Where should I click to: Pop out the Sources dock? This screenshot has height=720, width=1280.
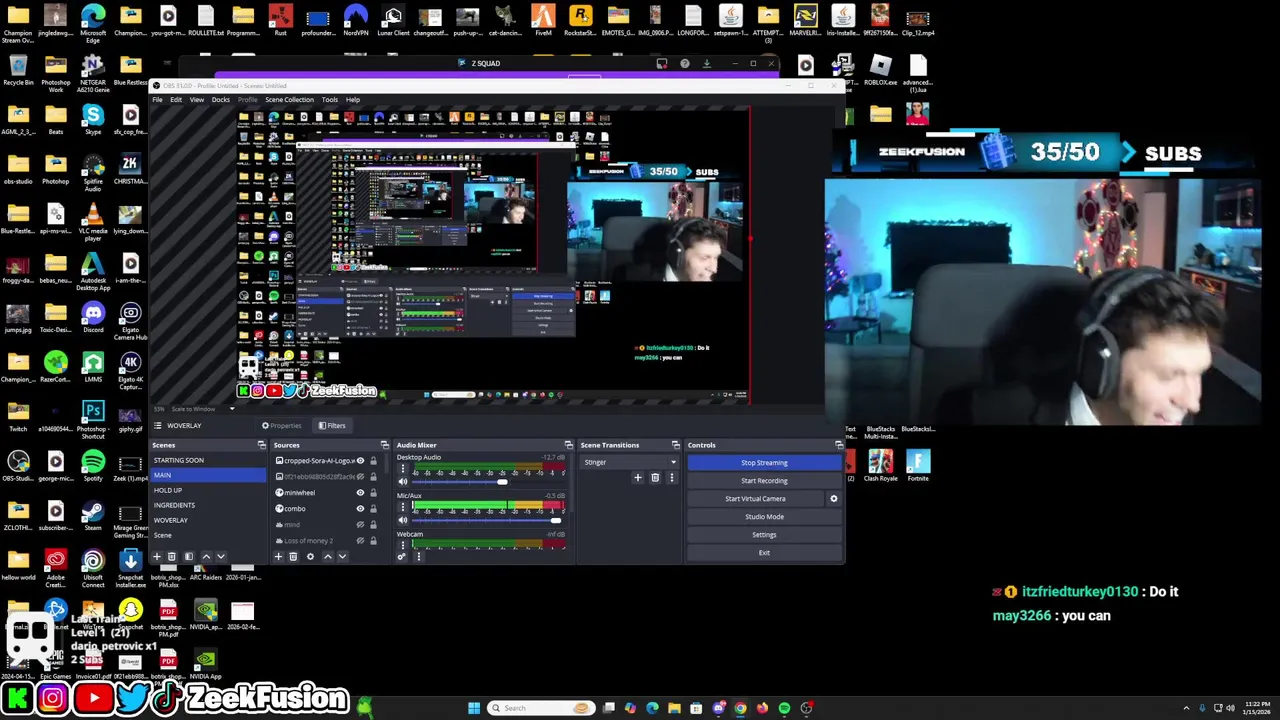(x=384, y=445)
